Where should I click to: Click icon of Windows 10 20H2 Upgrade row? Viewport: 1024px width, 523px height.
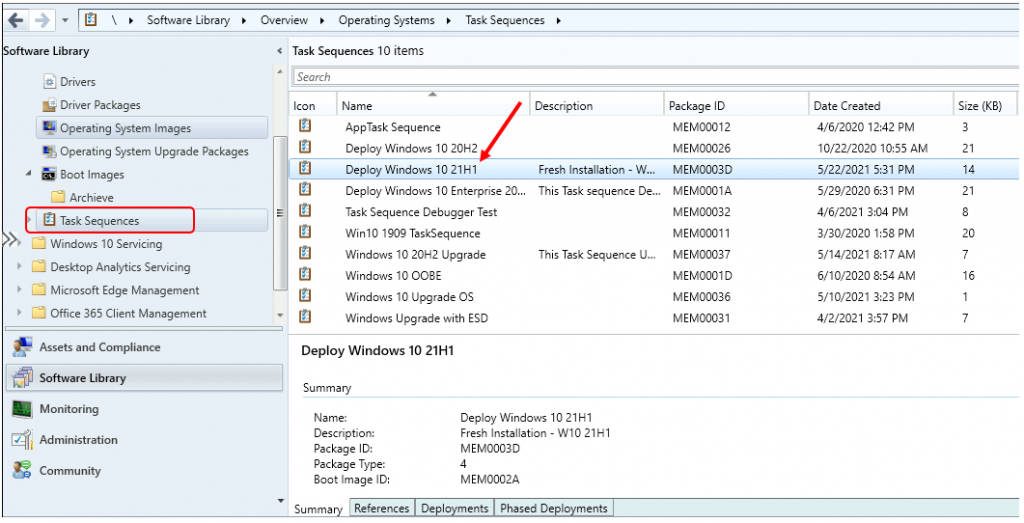304,254
